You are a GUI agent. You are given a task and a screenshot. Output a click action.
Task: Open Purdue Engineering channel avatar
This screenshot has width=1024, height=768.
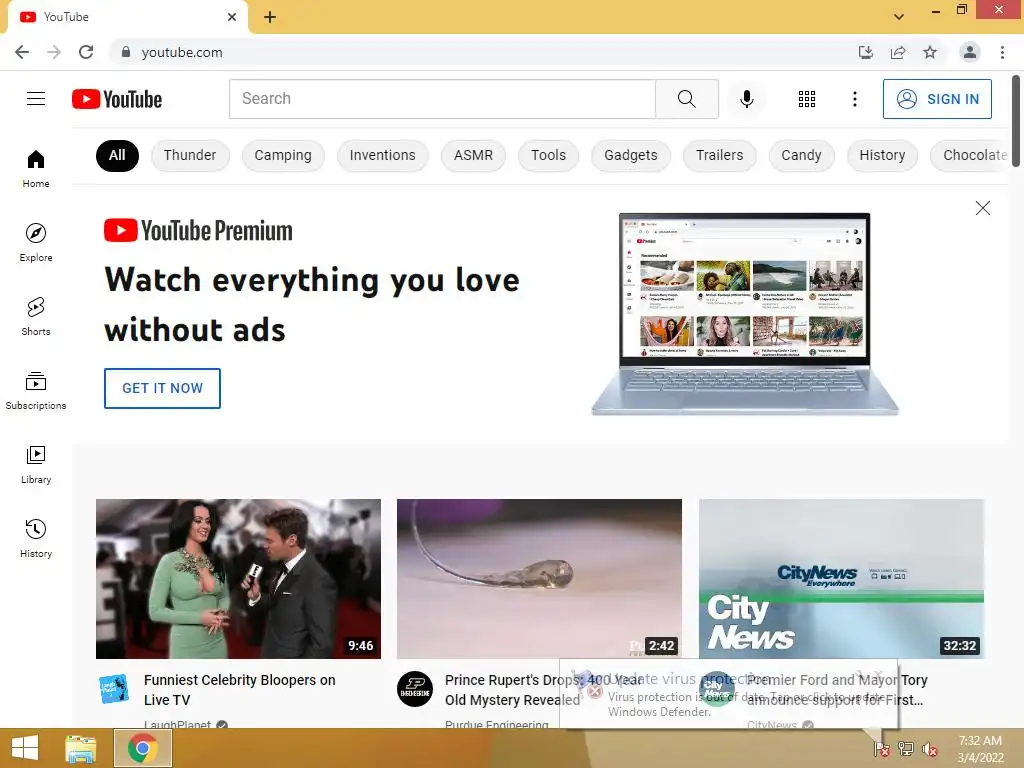pyautogui.click(x=415, y=689)
